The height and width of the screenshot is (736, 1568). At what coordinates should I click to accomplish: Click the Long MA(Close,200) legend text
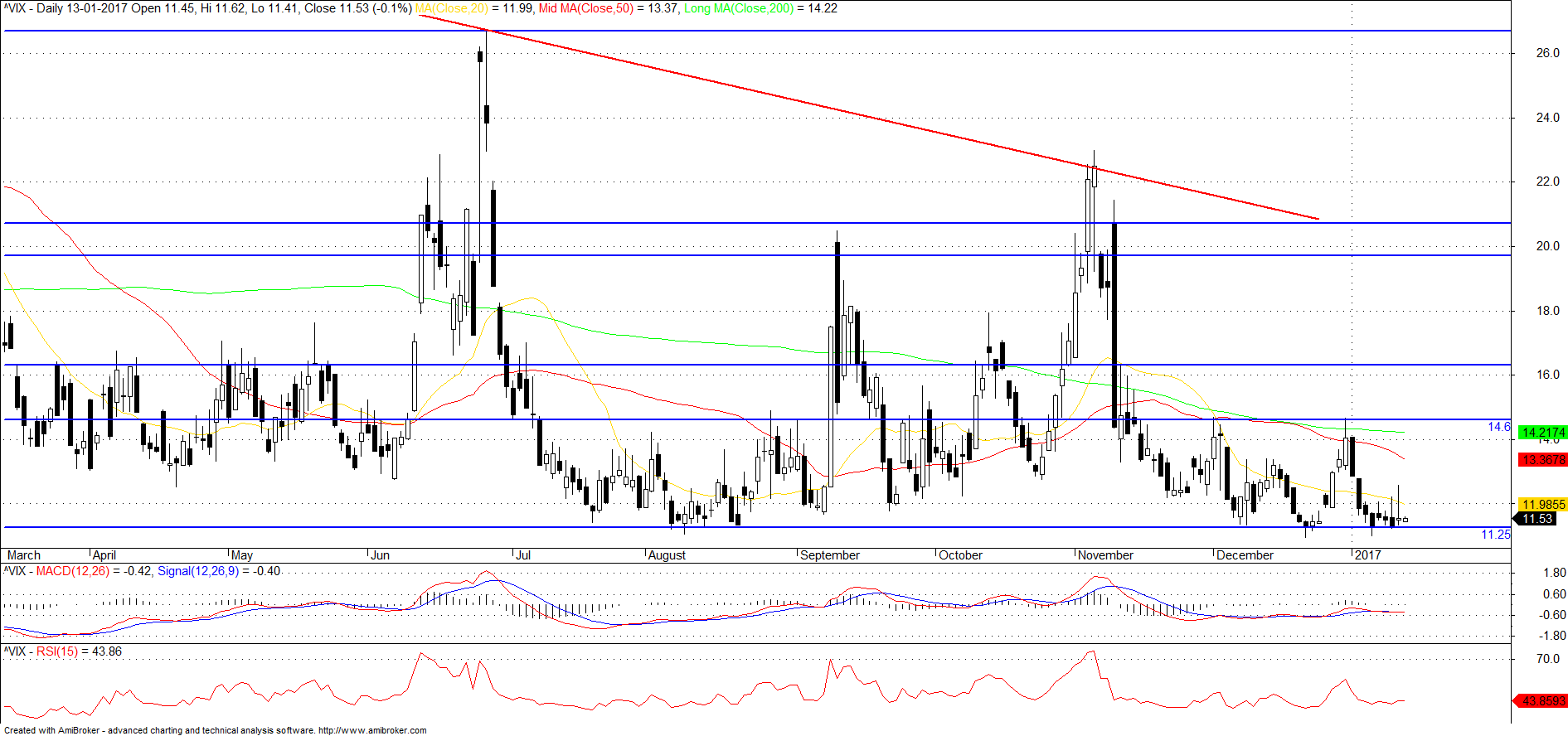coord(739,8)
